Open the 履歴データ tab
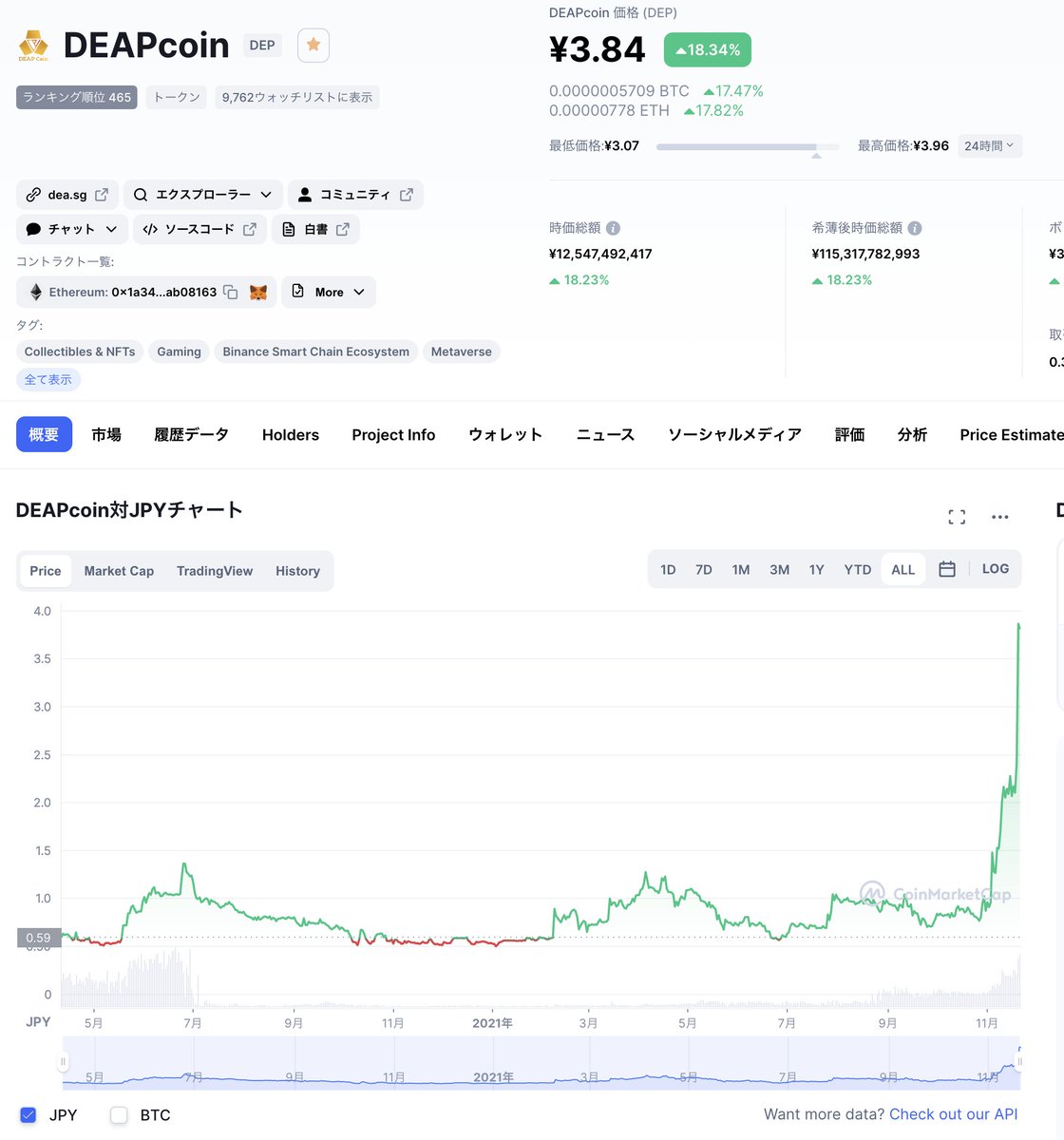 point(192,434)
